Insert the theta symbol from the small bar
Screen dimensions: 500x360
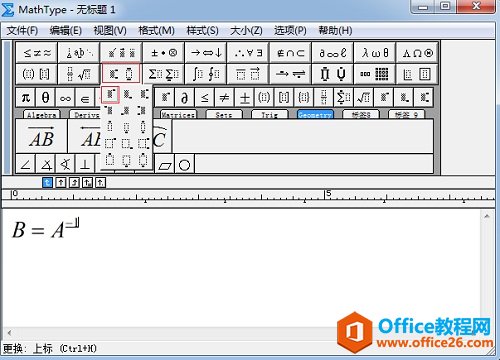[45, 98]
